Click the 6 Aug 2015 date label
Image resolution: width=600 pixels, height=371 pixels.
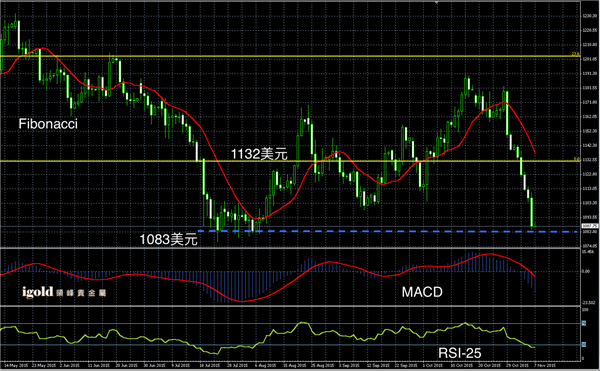265,366
